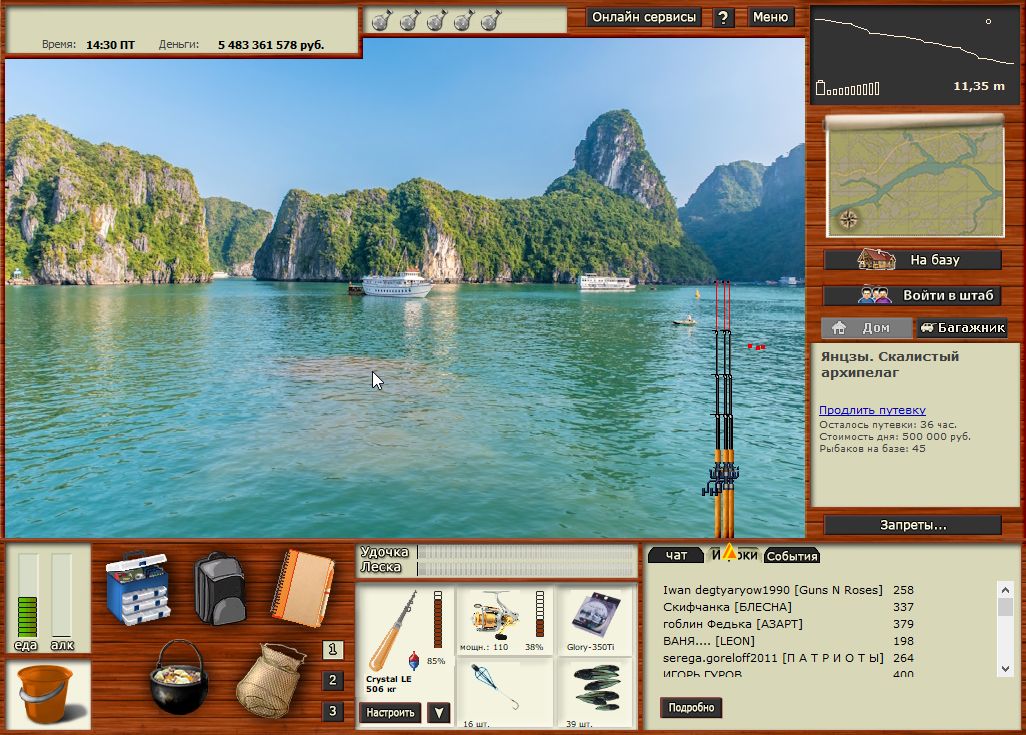Open the Онлайн сервисы menu
This screenshot has width=1026, height=735.
pyautogui.click(x=644, y=17)
